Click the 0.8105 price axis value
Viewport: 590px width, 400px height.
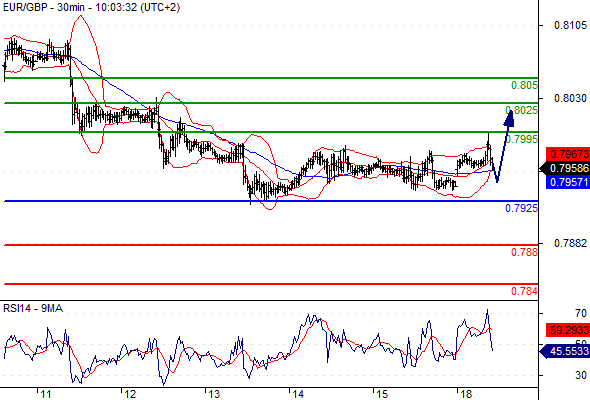coord(570,25)
